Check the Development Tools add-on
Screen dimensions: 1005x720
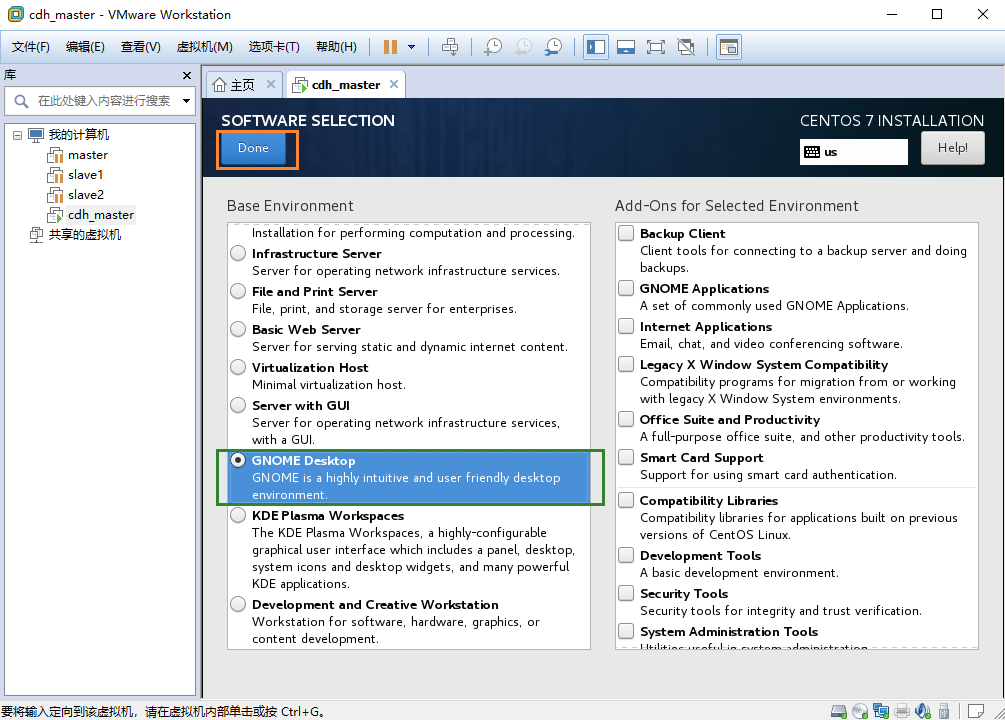[x=626, y=555]
